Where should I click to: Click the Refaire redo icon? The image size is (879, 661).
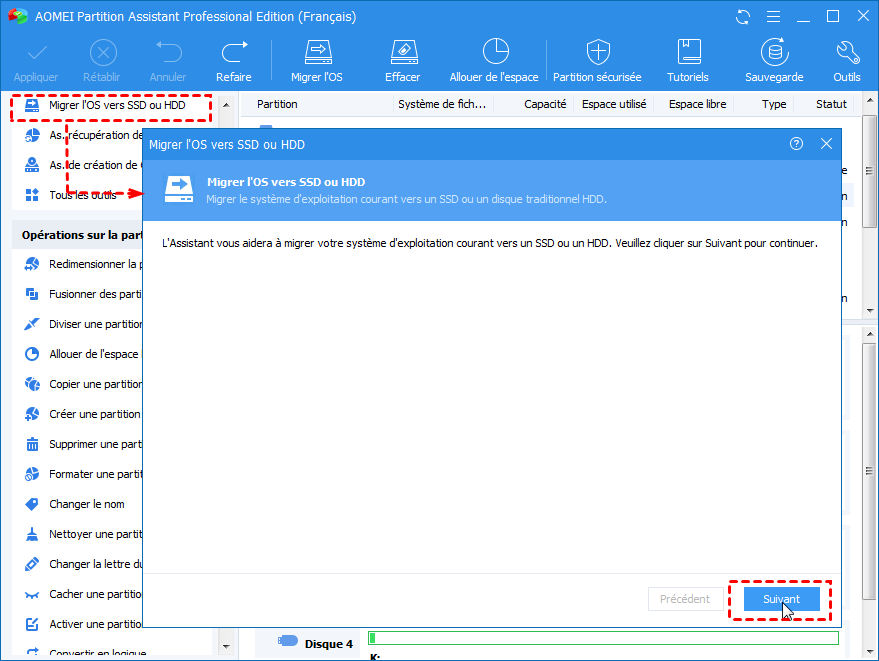point(234,54)
